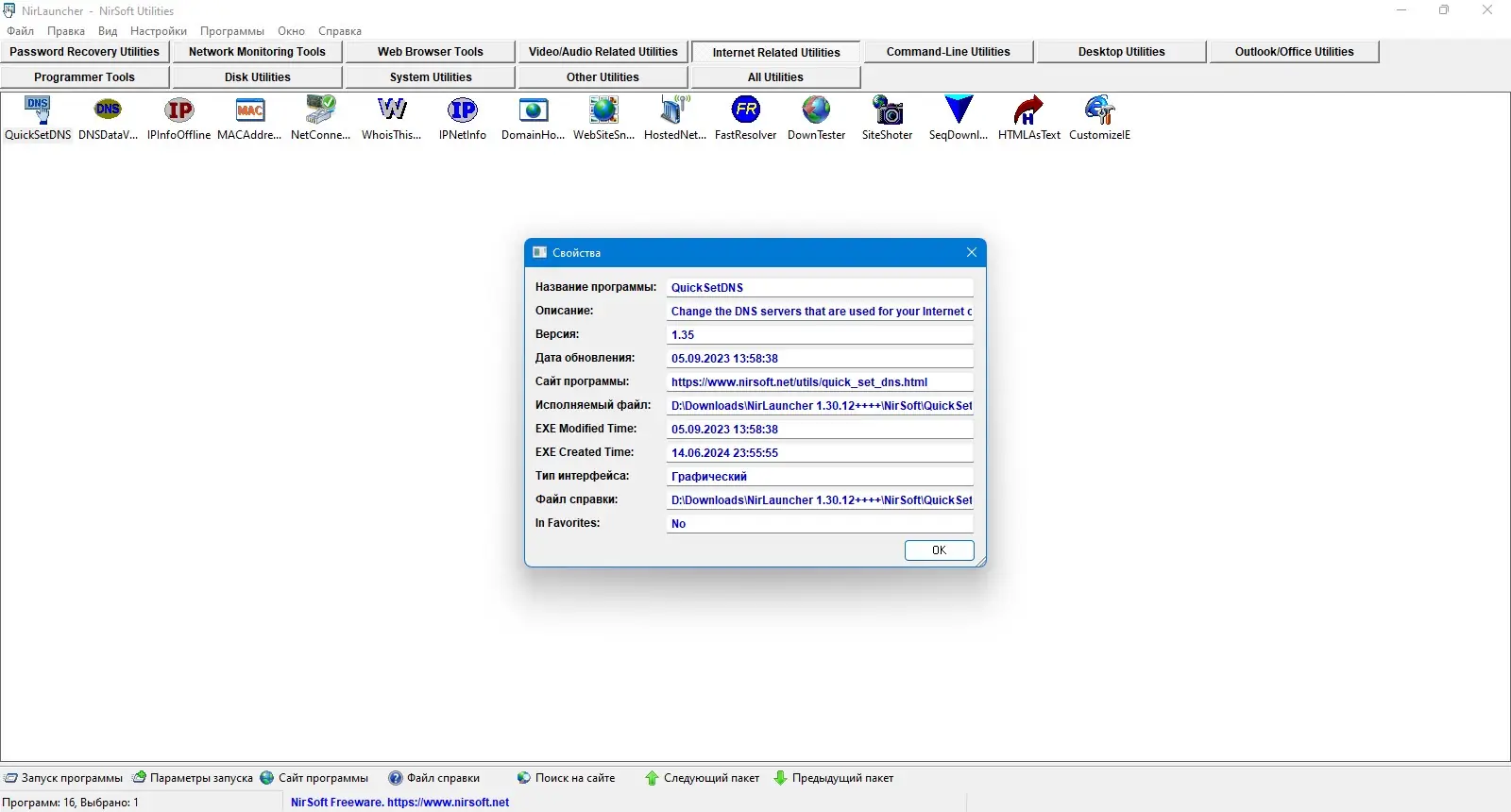Select the WhoisThisDomain icon
This screenshot has width=1511, height=812.
click(392, 110)
